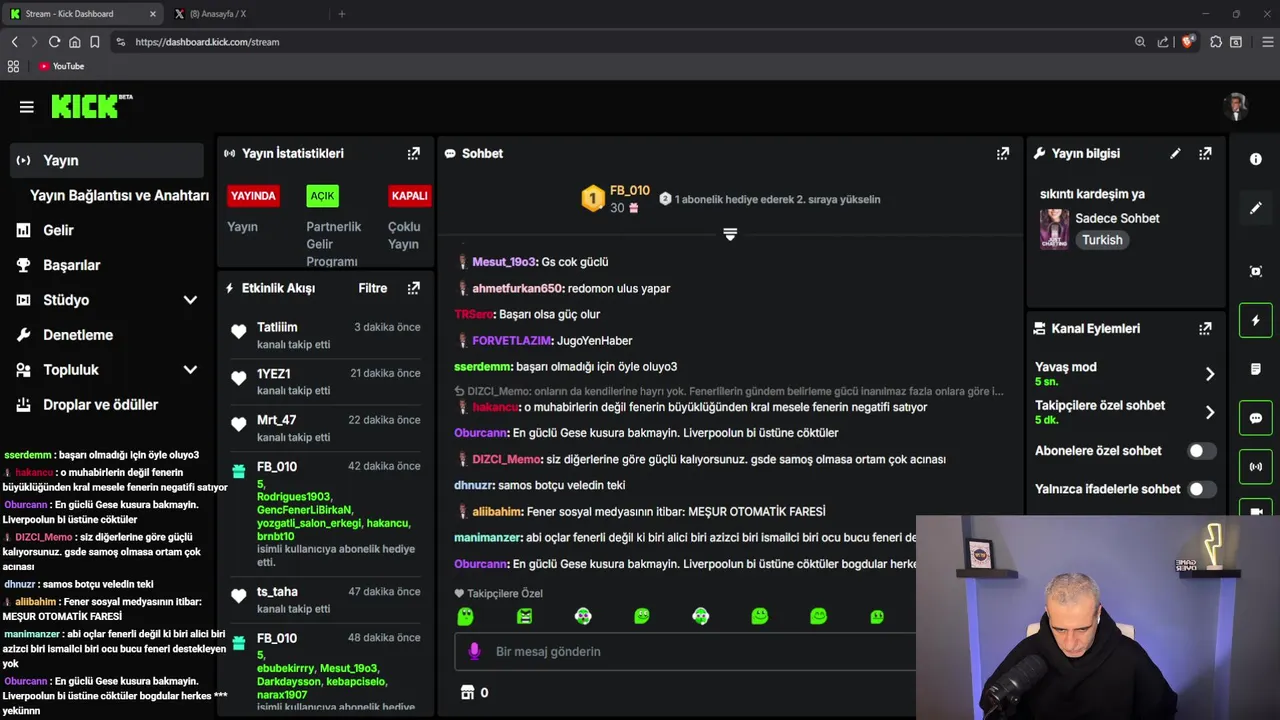Click the Turkish language tag
Viewport: 1280px width, 720px height.
click(1102, 240)
